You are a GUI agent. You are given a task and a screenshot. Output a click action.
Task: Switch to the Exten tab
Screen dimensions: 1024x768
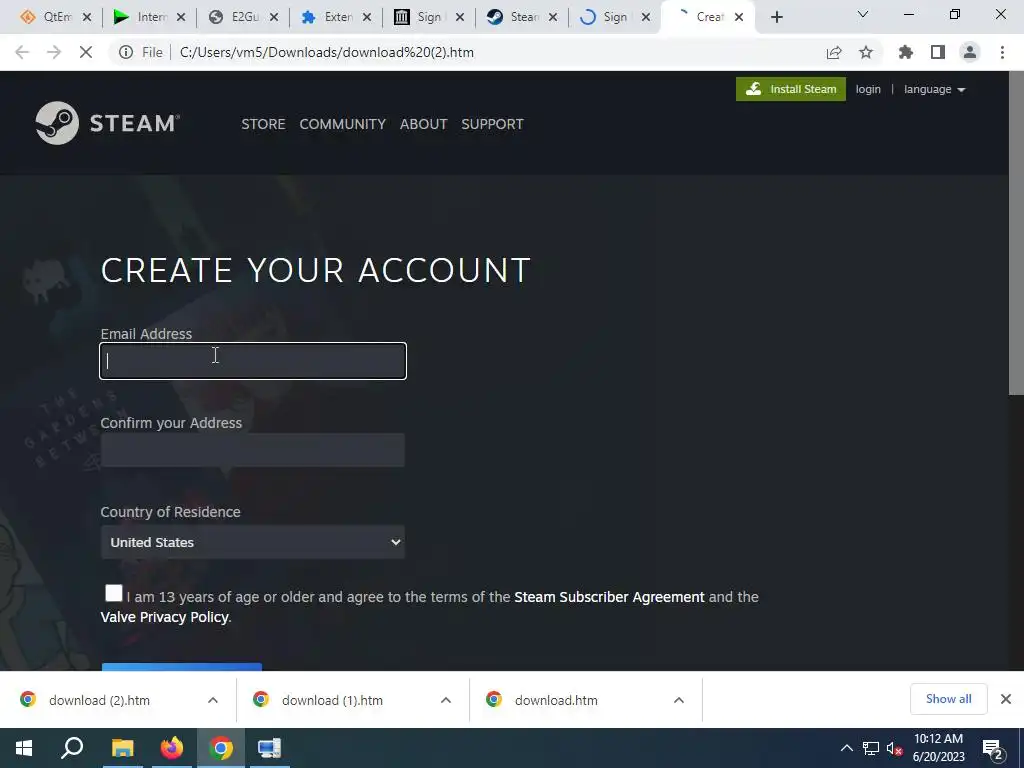(336, 17)
